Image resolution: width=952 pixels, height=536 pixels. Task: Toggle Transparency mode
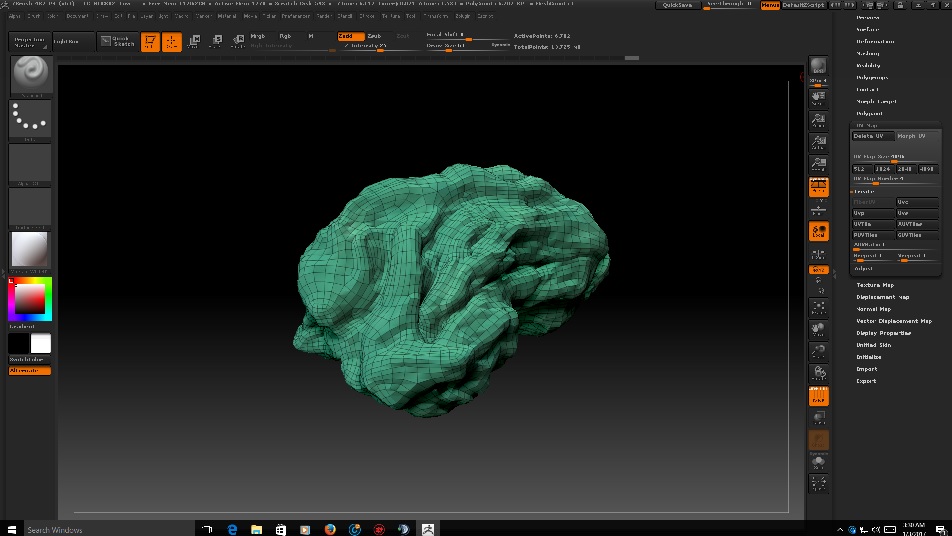818,418
